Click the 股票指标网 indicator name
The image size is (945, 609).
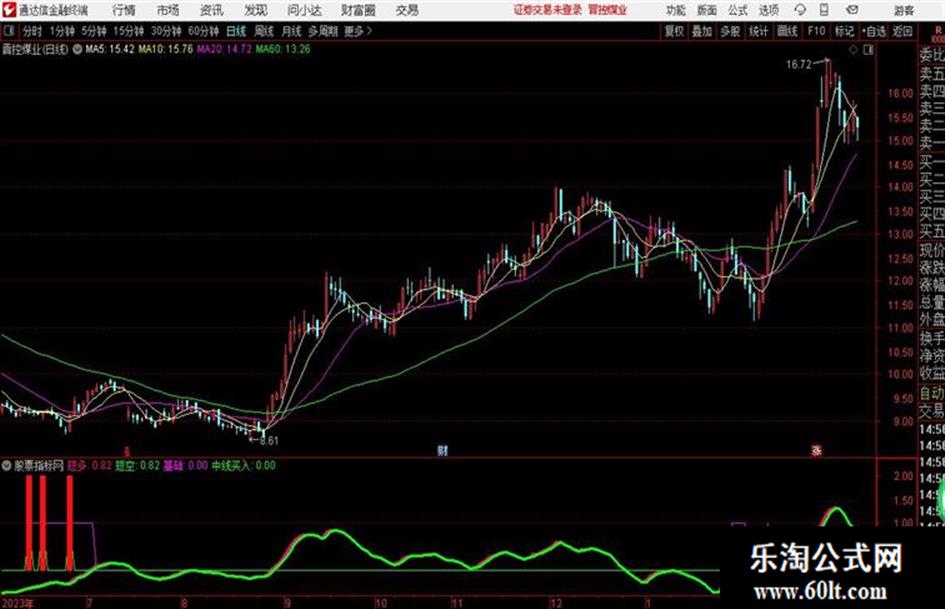tap(39, 465)
